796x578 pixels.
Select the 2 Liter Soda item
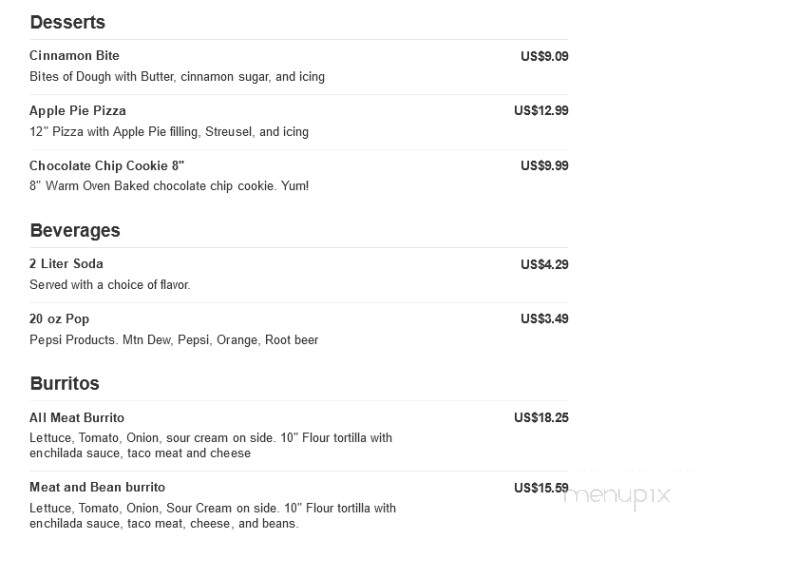click(x=66, y=264)
